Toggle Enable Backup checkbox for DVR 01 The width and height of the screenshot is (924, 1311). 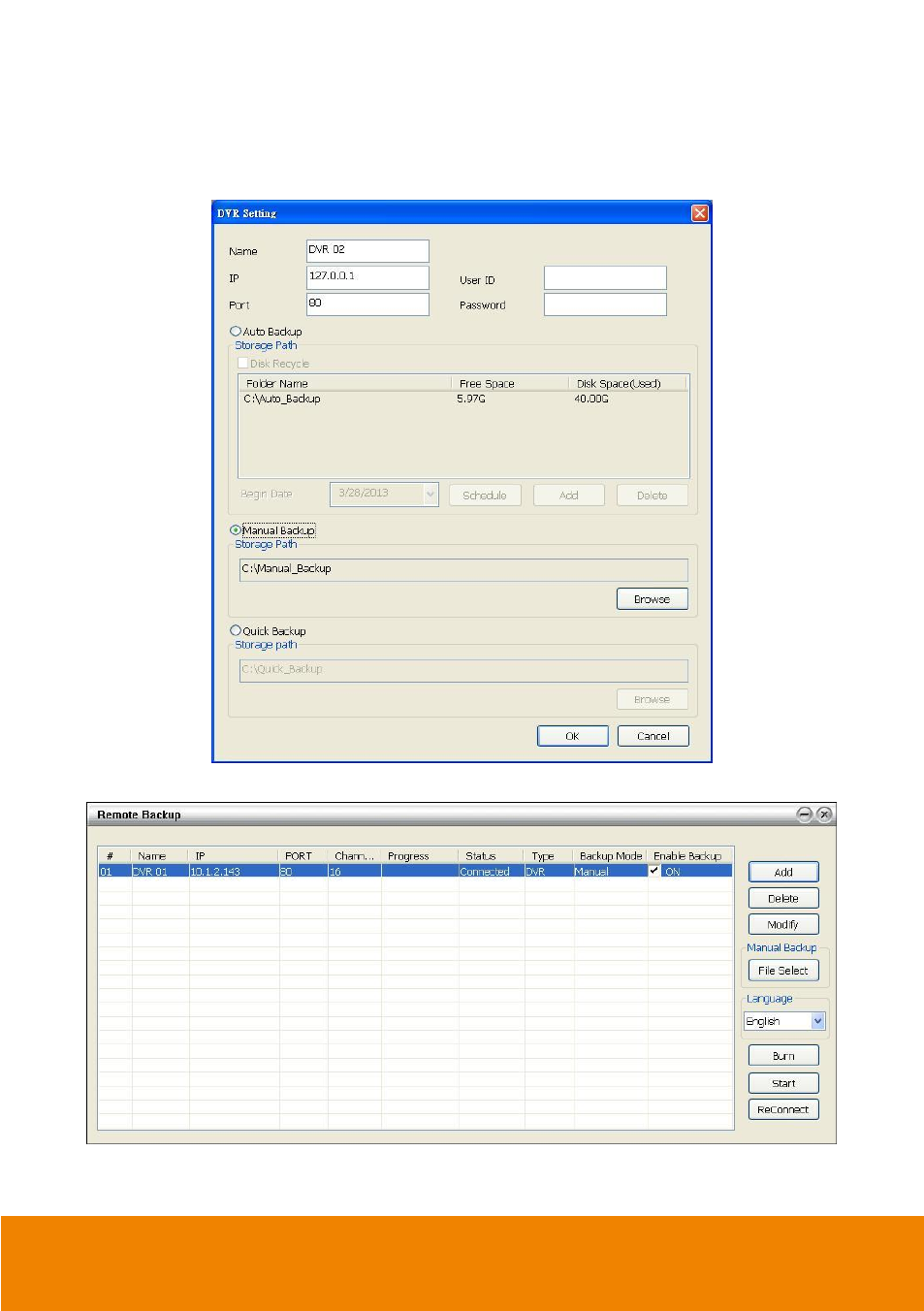(654, 871)
